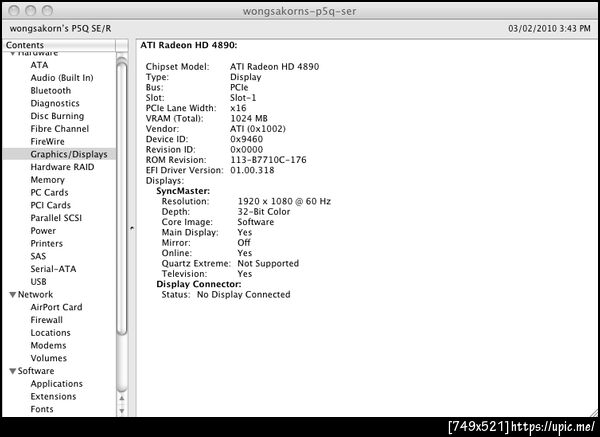
Task: Open Extensions under Software
Action: pyautogui.click(x=53, y=396)
